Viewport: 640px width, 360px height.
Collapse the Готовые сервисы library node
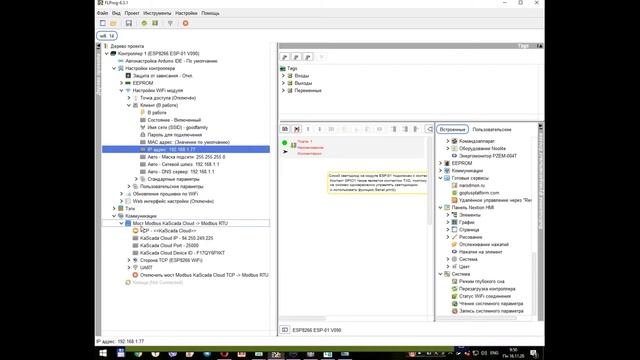tap(440, 178)
